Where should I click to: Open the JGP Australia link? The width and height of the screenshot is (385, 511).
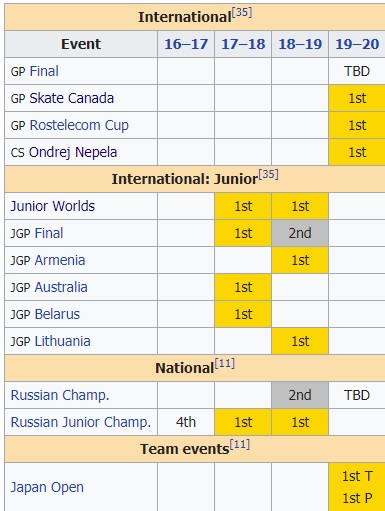coord(61,287)
